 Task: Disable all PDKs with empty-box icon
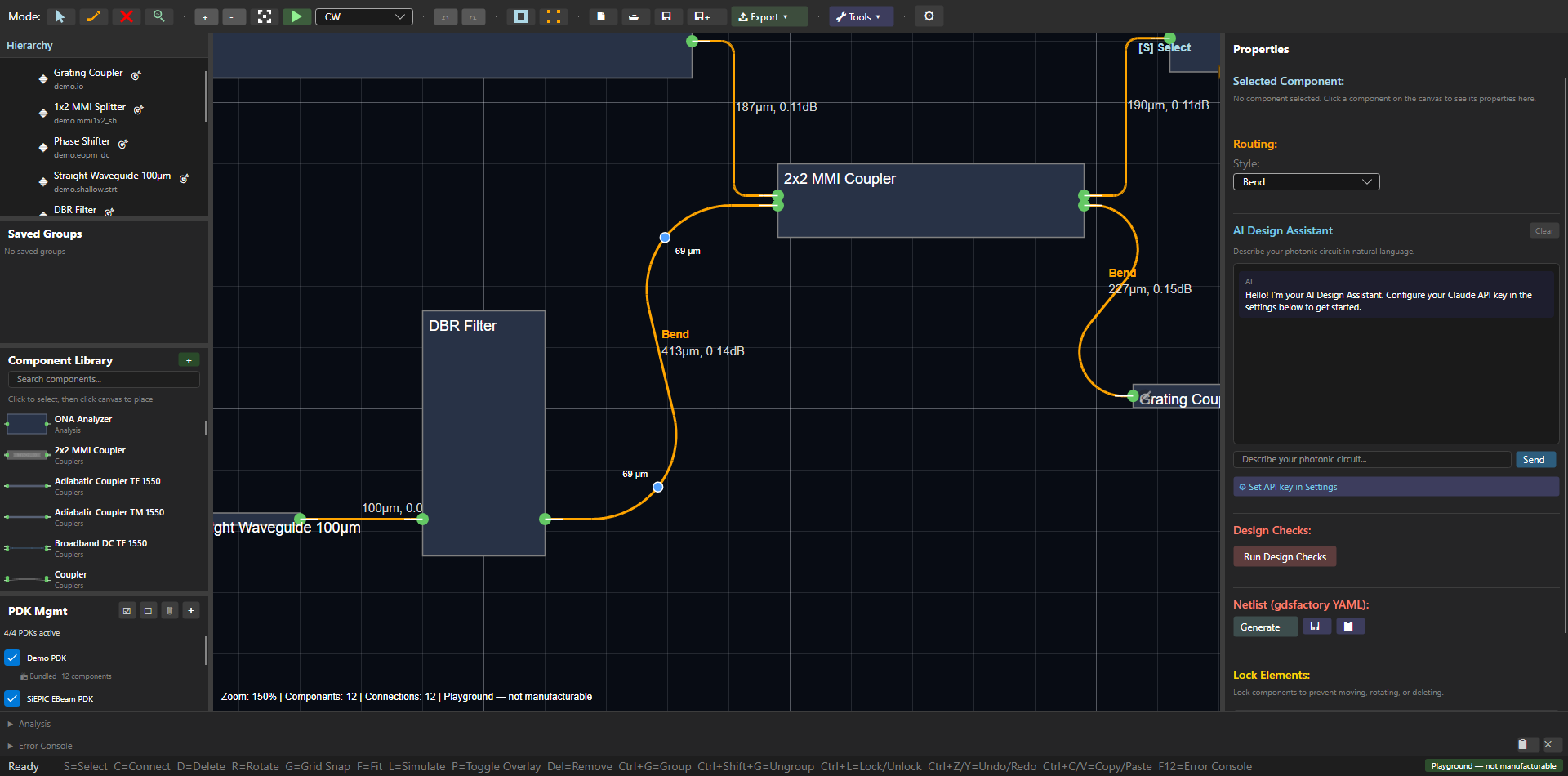coord(149,611)
